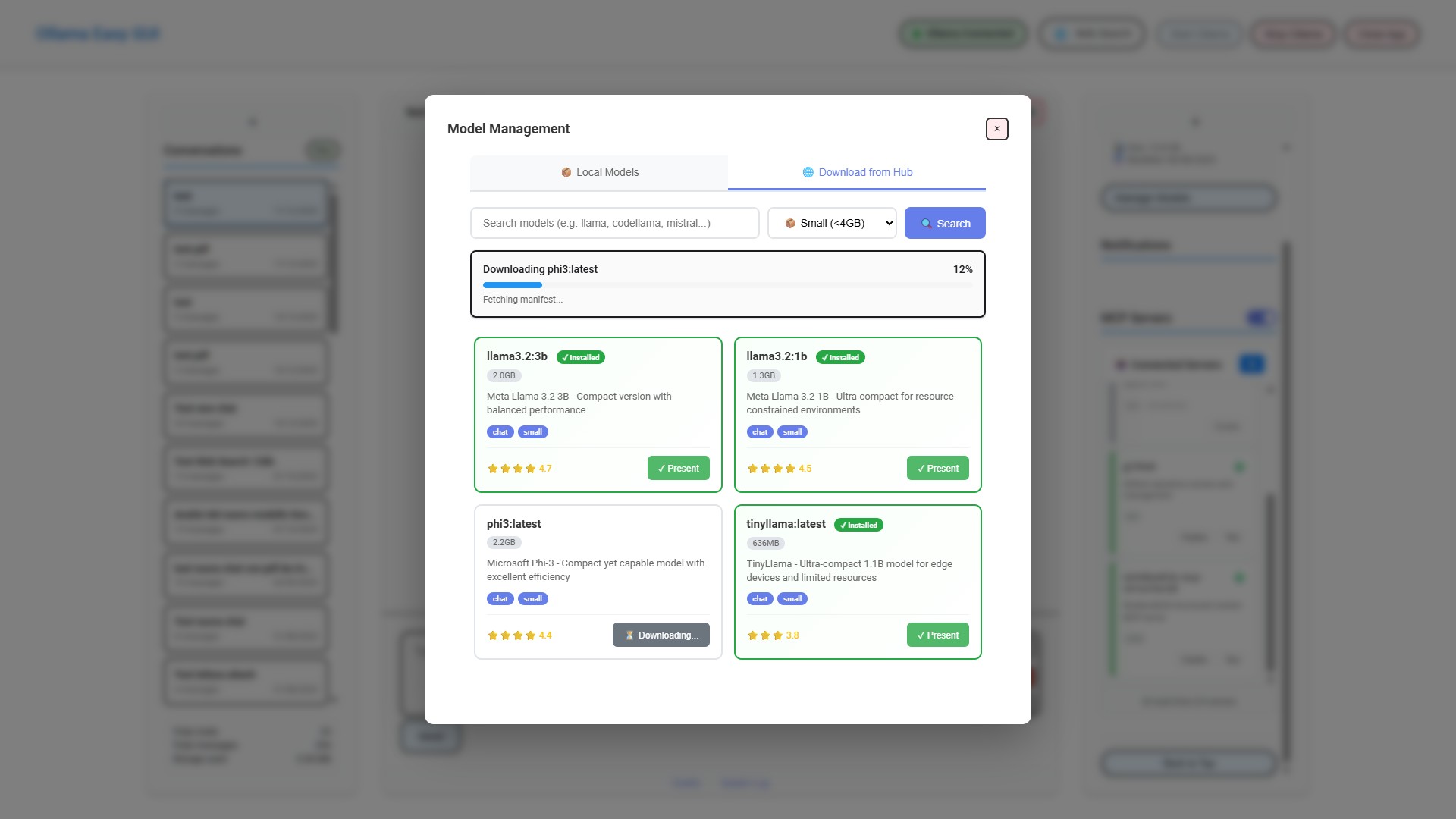The height and width of the screenshot is (819, 1456).
Task: Click the Installed badge on llama3.2:1b
Action: pos(840,357)
